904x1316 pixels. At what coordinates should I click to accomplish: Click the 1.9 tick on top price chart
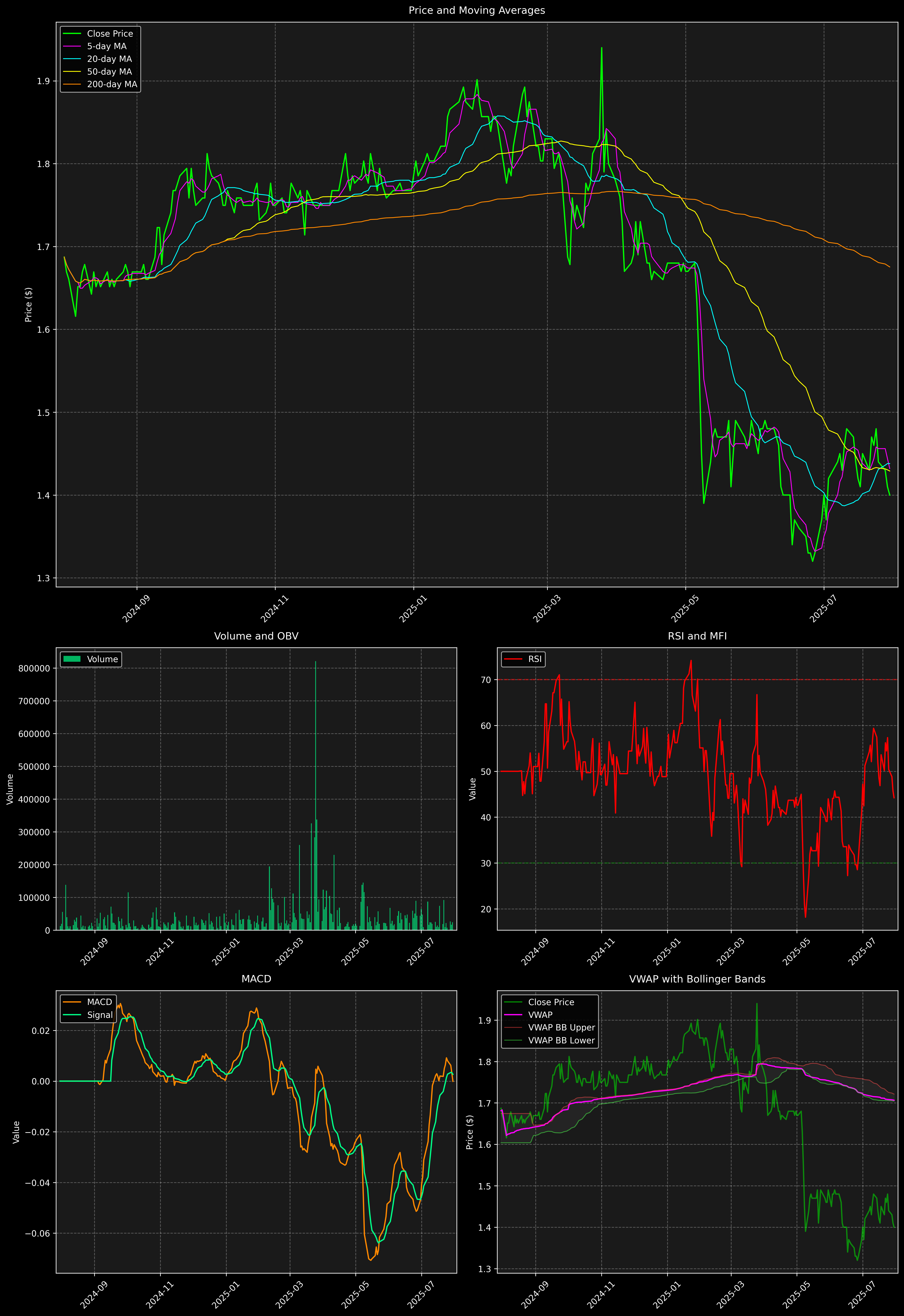tap(44, 81)
